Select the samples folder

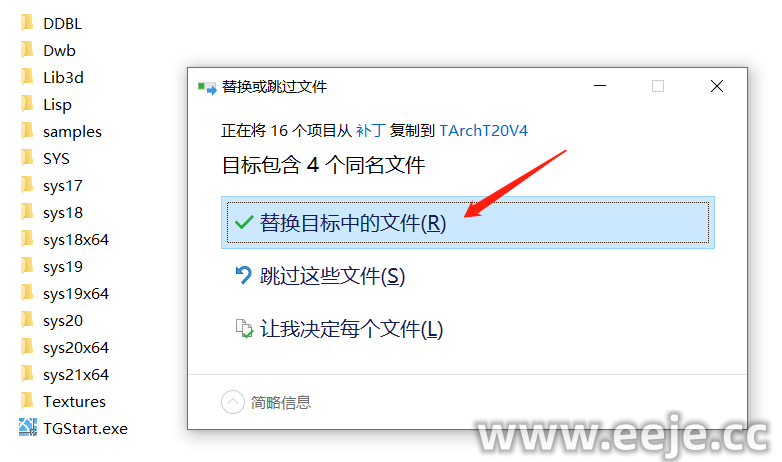tap(61, 131)
